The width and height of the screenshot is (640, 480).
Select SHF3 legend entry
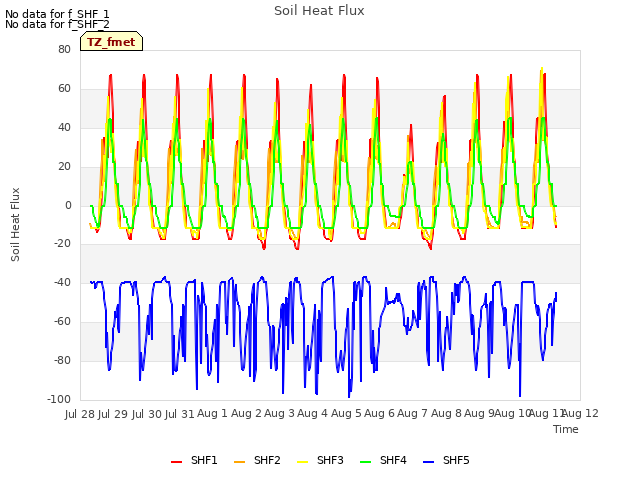[x=320, y=461]
